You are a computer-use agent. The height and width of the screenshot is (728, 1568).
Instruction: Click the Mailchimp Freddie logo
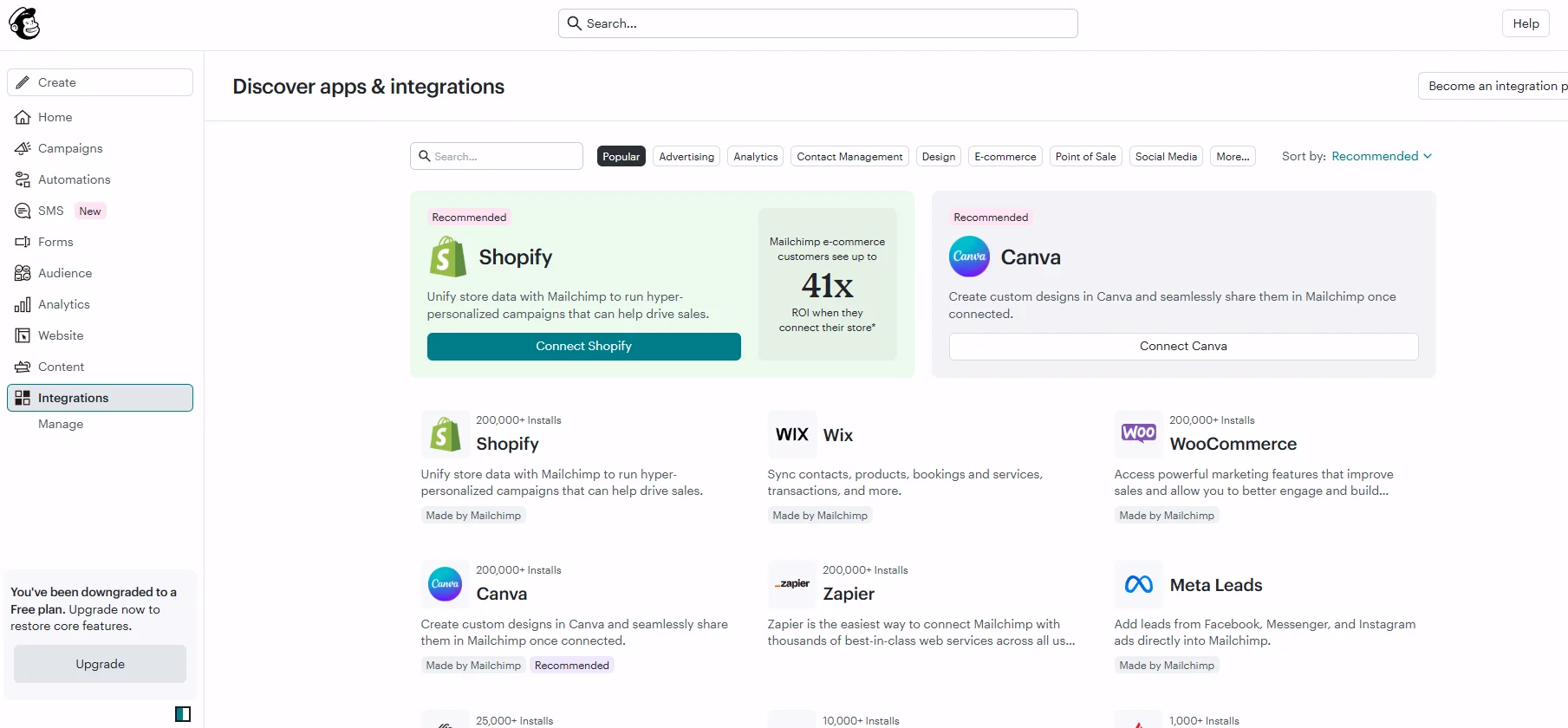(24, 23)
